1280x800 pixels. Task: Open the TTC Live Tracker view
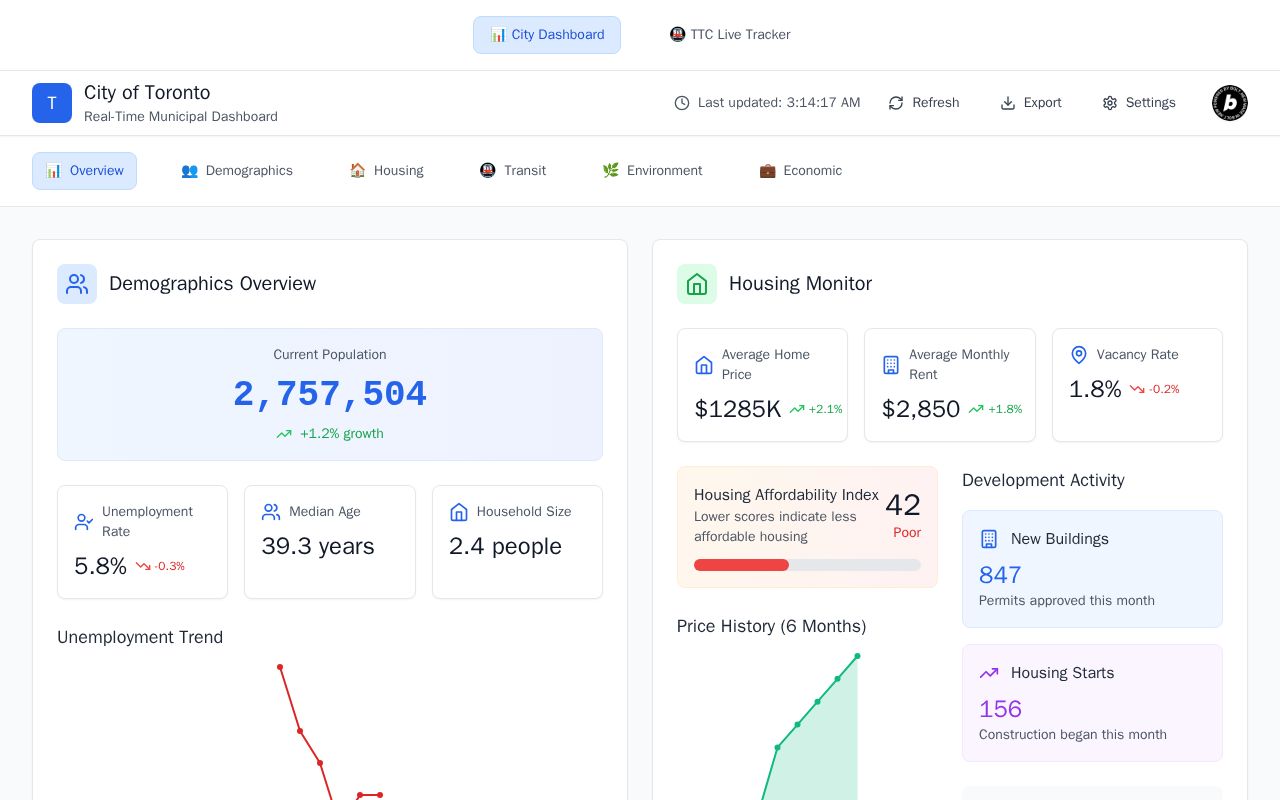coord(730,35)
